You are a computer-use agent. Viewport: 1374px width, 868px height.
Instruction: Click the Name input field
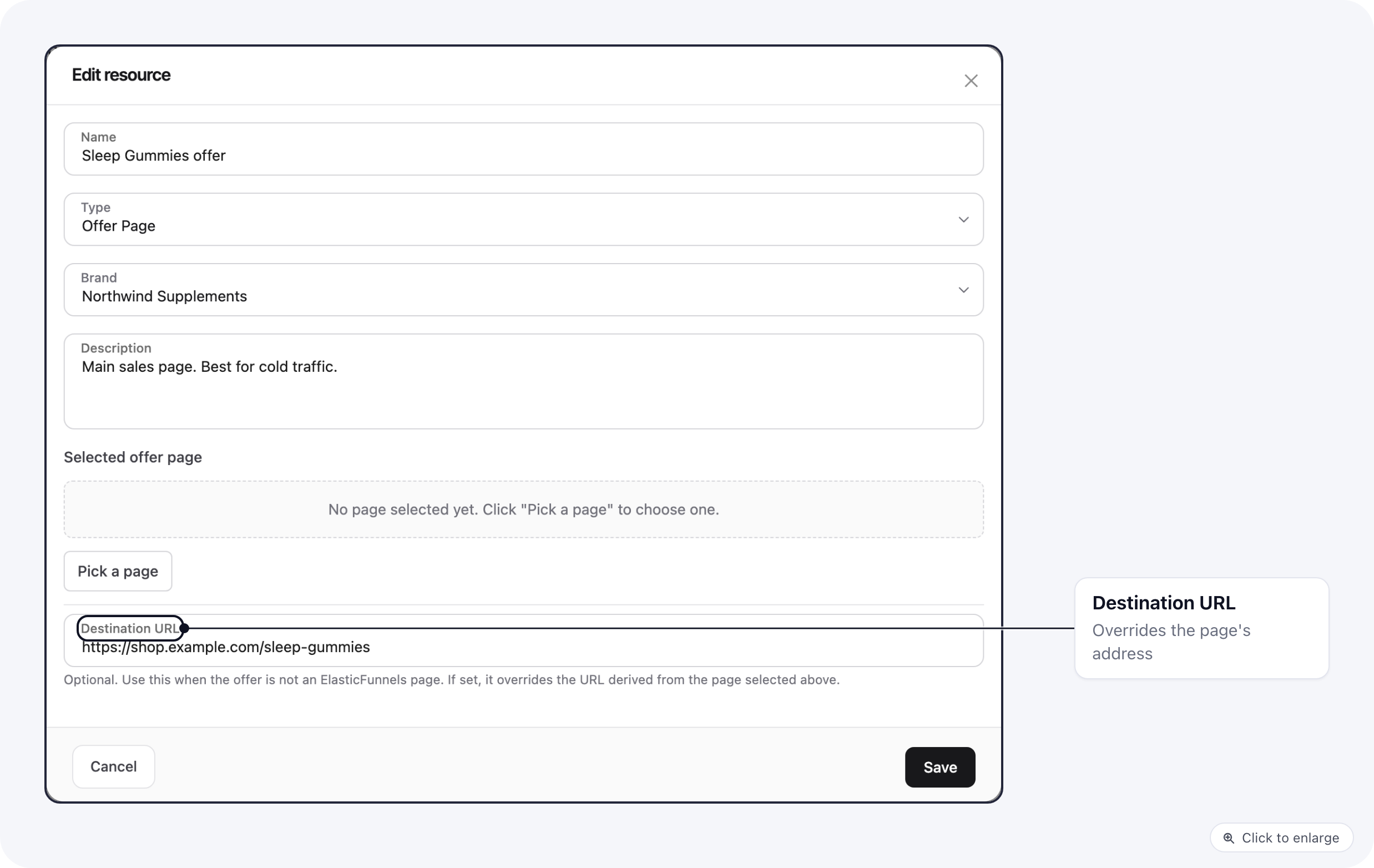[523, 149]
